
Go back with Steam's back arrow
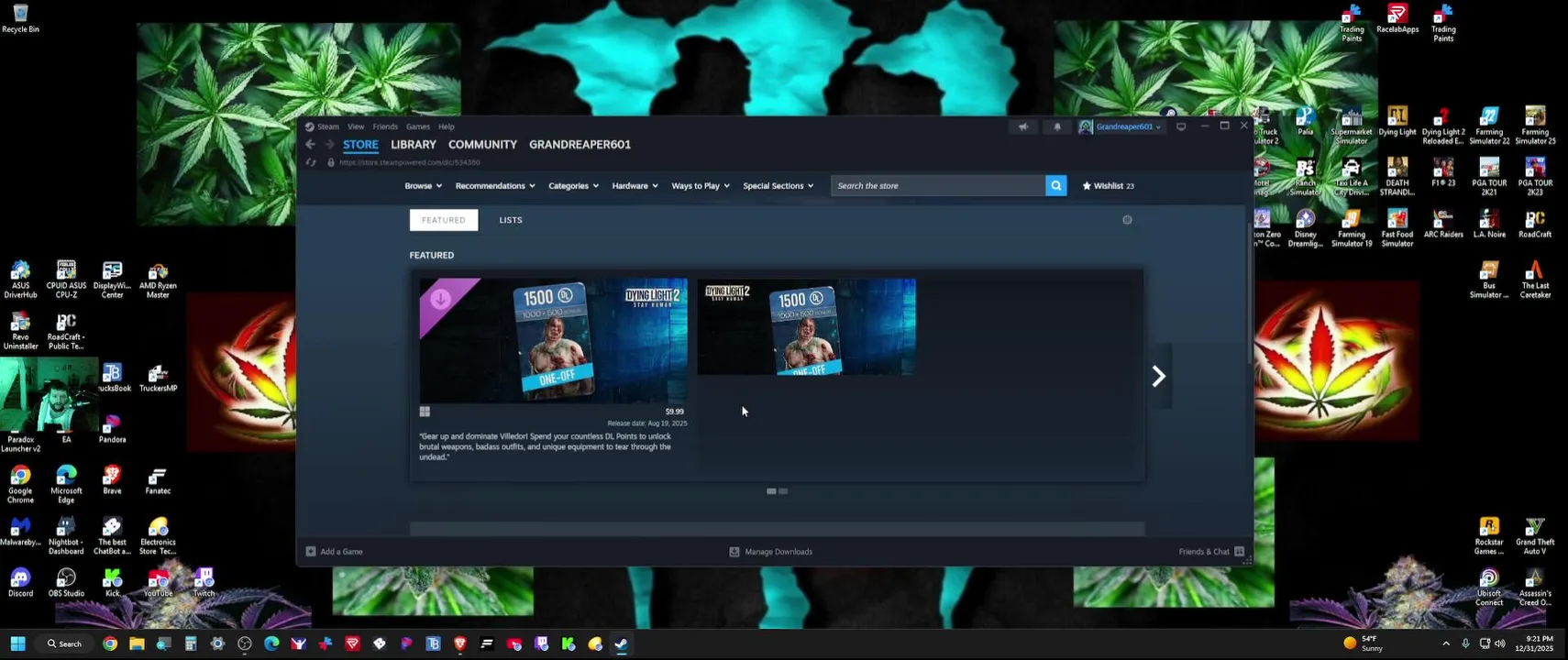tap(310, 144)
